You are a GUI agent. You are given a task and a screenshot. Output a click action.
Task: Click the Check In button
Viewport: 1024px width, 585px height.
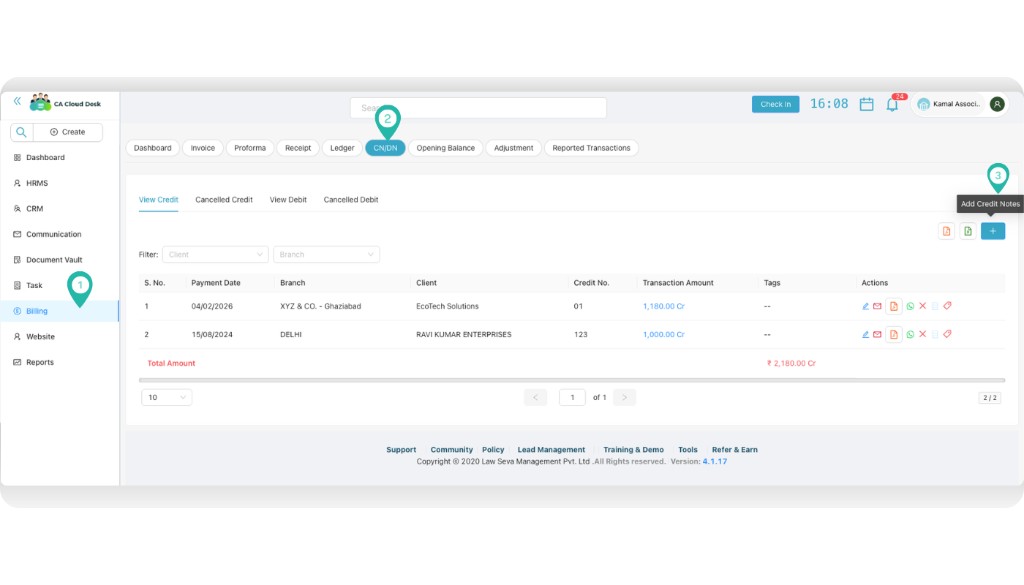click(x=775, y=103)
